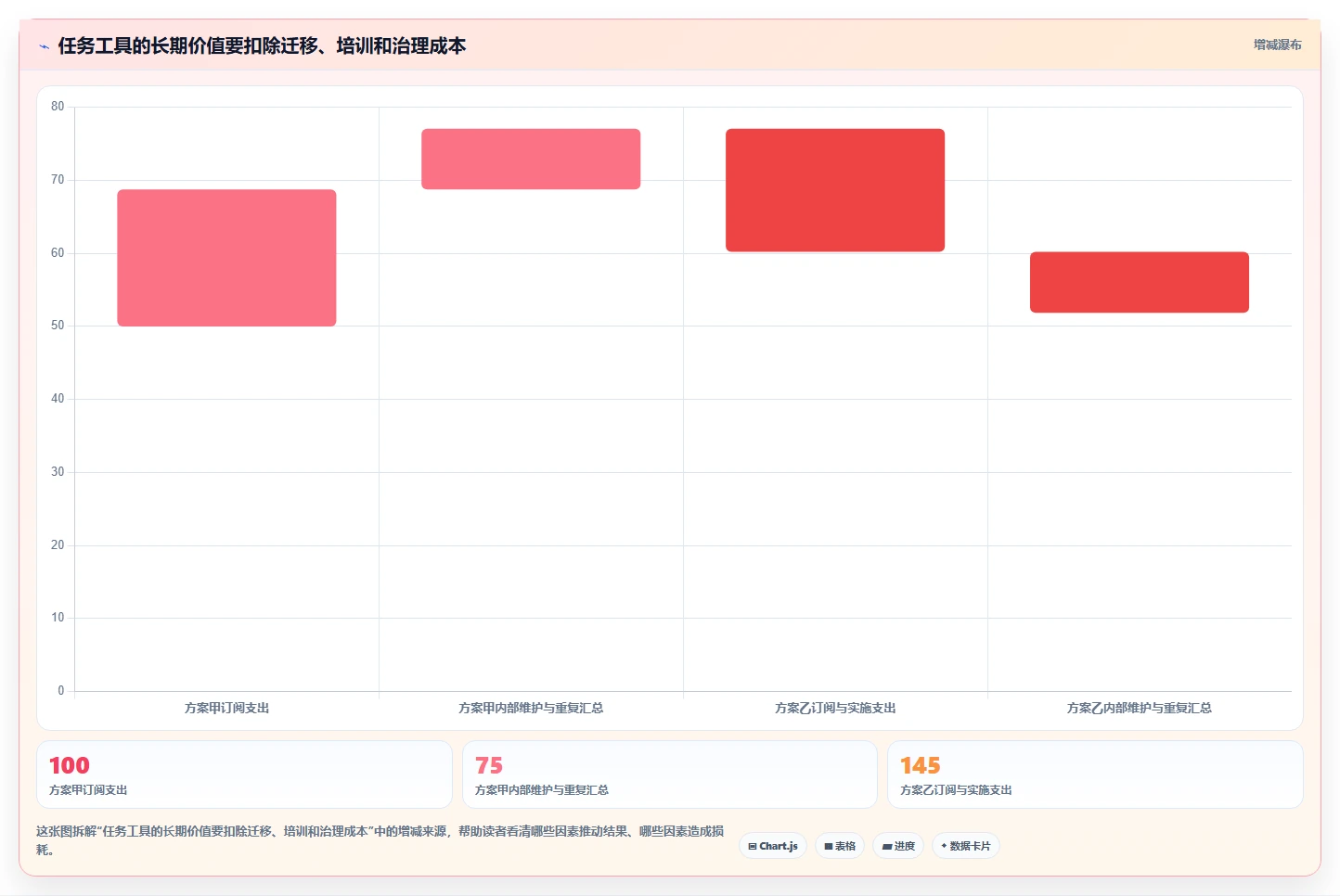Open the data card showing 75

click(670, 774)
